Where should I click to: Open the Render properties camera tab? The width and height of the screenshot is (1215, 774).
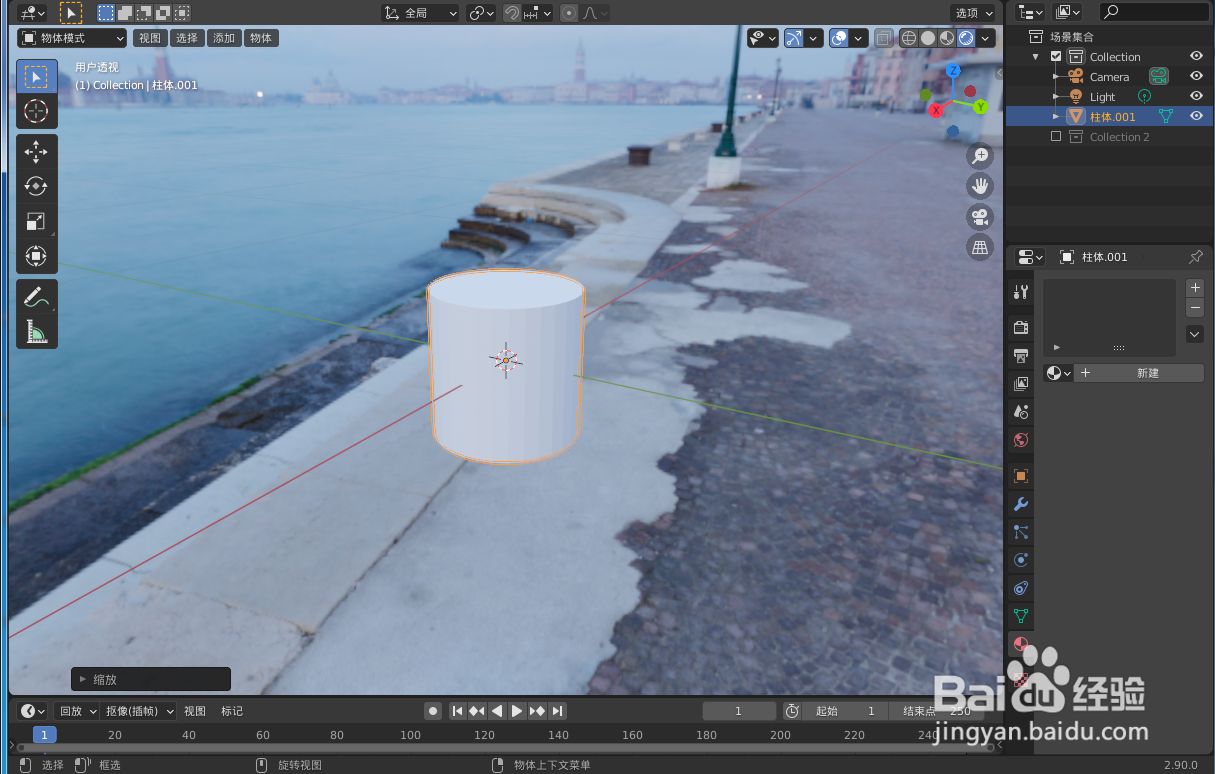click(x=1020, y=327)
